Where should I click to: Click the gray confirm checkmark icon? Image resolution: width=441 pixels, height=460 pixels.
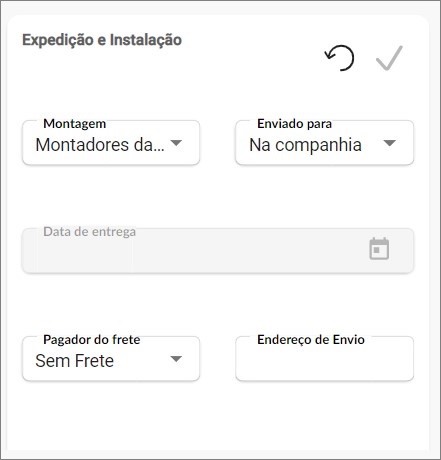pos(389,58)
